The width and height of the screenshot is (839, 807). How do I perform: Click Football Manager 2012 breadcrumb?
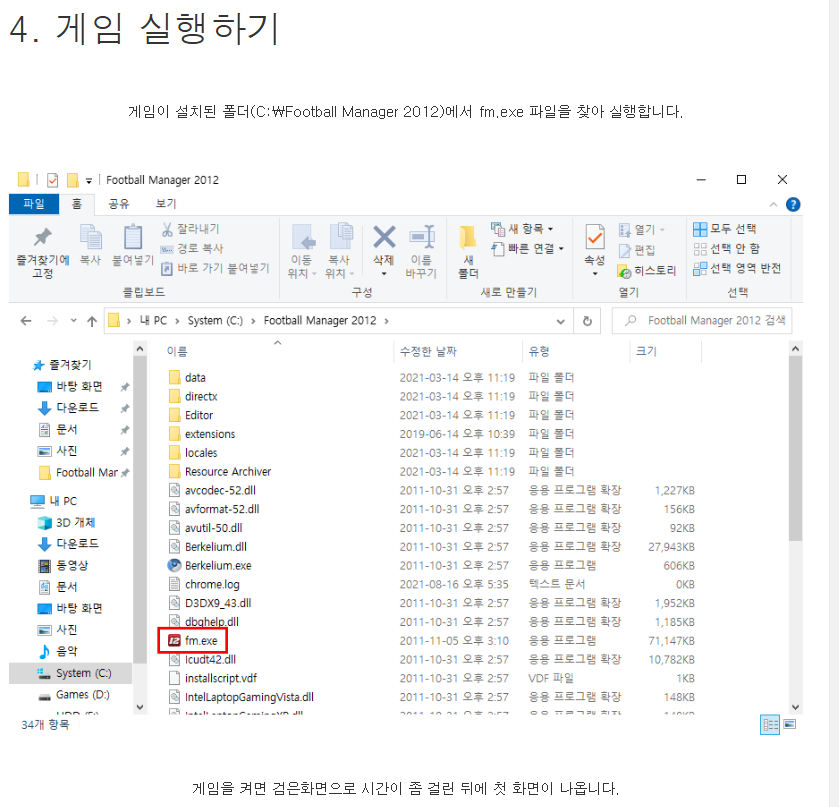(x=320, y=321)
